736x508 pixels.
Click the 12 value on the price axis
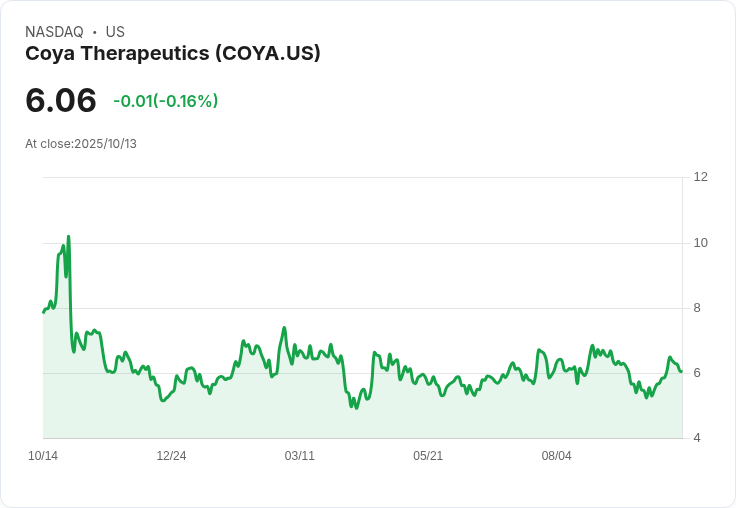(x=700, y=177)
